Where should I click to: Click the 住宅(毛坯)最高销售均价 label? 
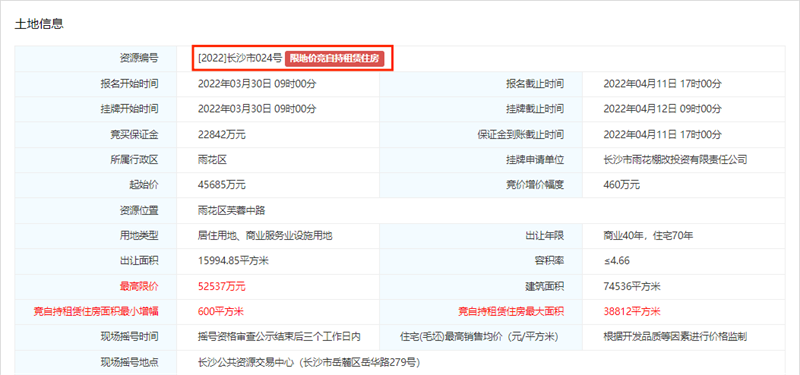coord(480,337)
